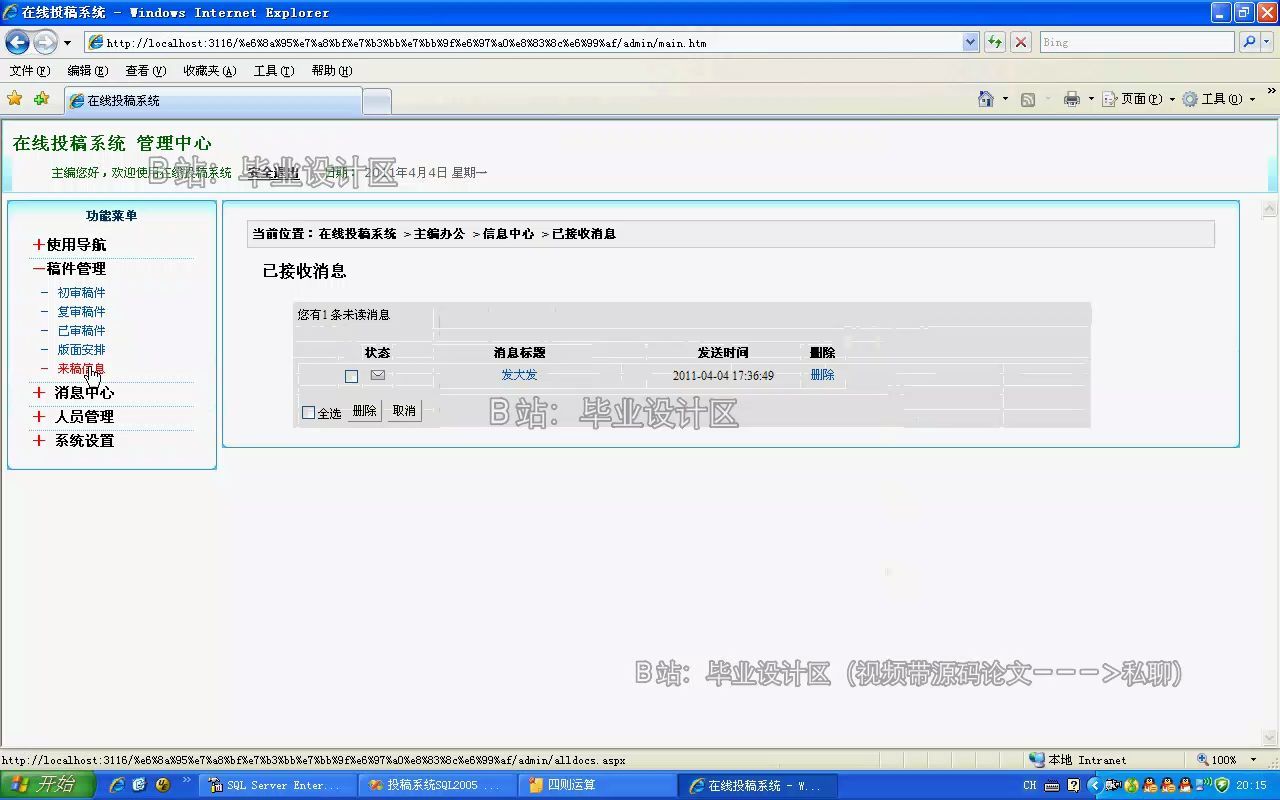Click the 删除 link in message row
Screen dimensions: 1280x800
coord(822,375)
